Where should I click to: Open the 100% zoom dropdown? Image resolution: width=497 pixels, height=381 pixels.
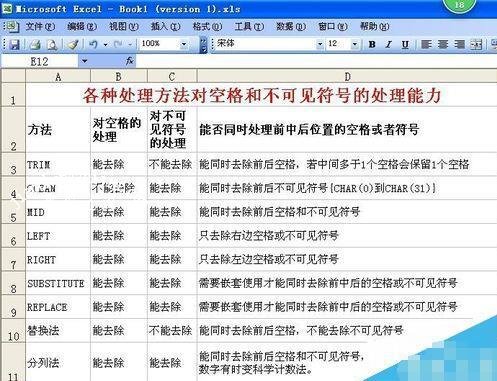(x=184, y=44)
